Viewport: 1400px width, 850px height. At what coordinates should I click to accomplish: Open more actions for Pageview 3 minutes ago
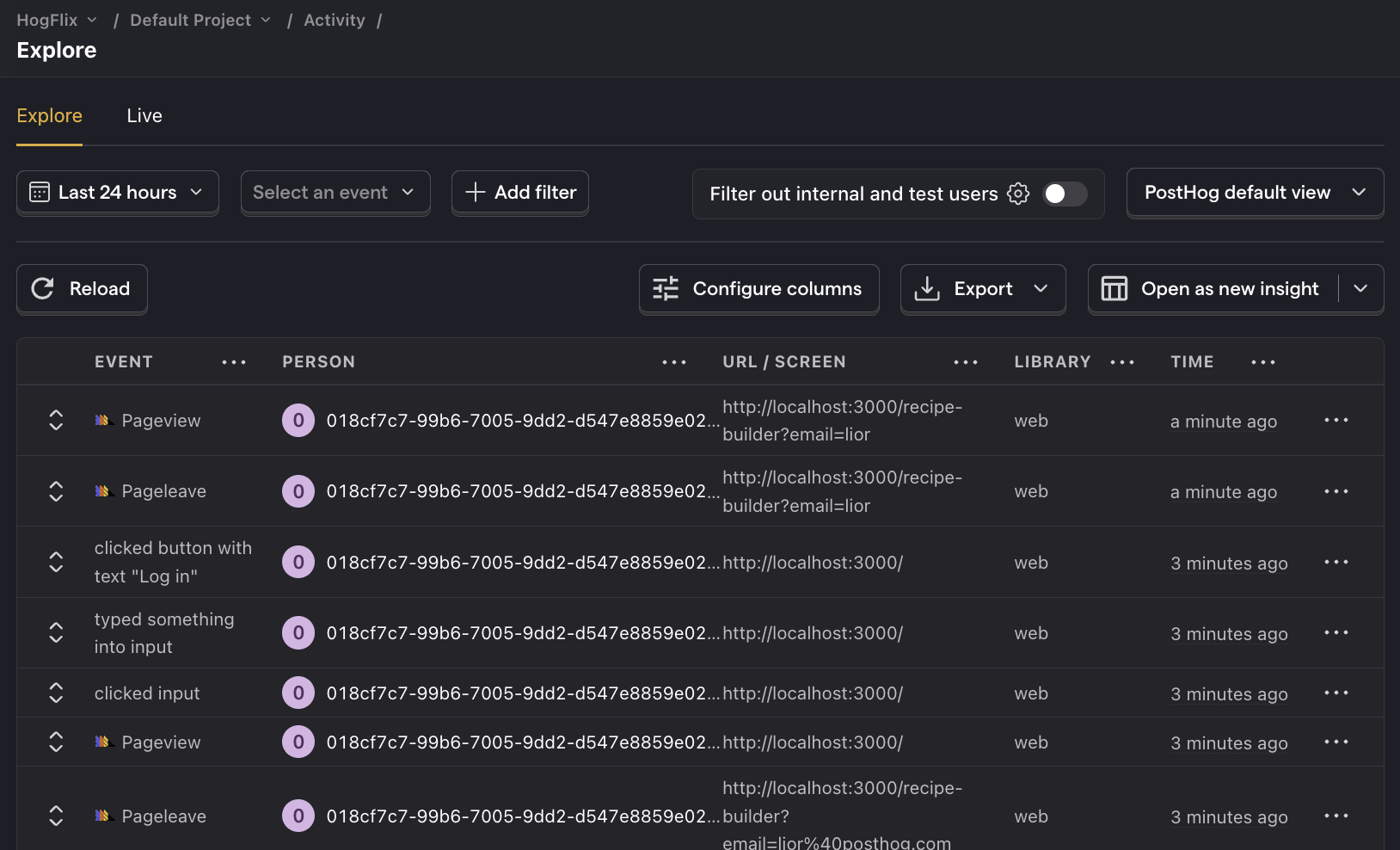click(x=1336, y=742)
